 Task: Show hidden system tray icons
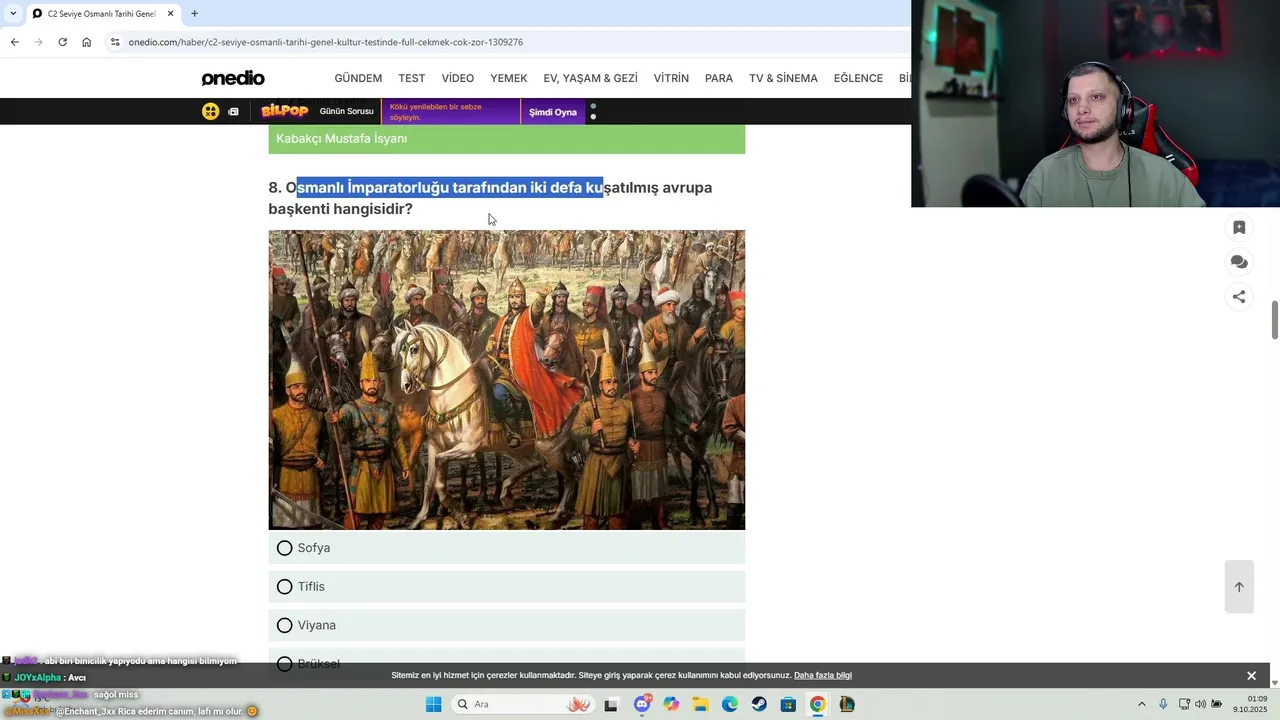(1141, 704)
